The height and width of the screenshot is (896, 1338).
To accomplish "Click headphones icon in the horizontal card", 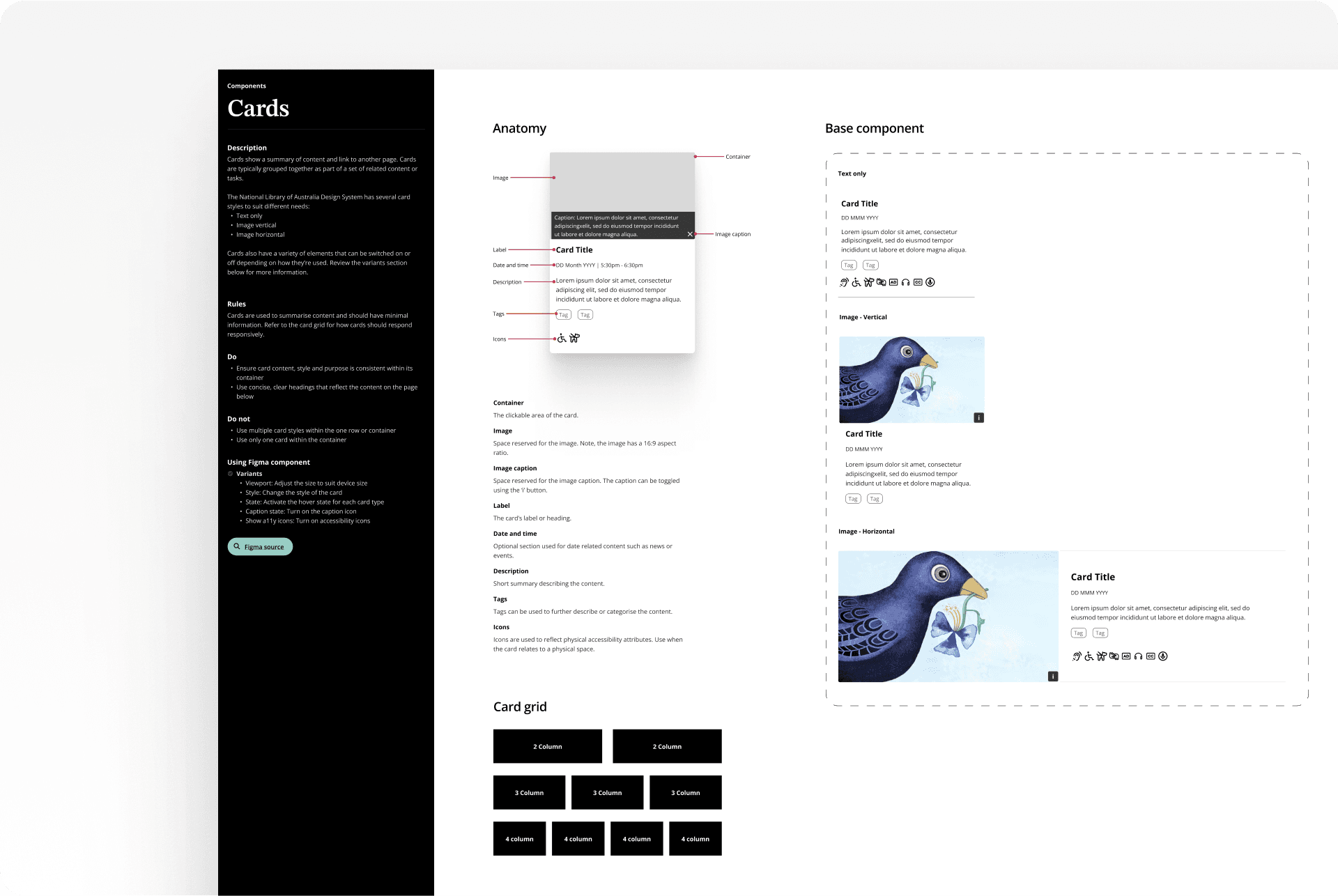I will pyautogui.click(x=1138, y=656).
